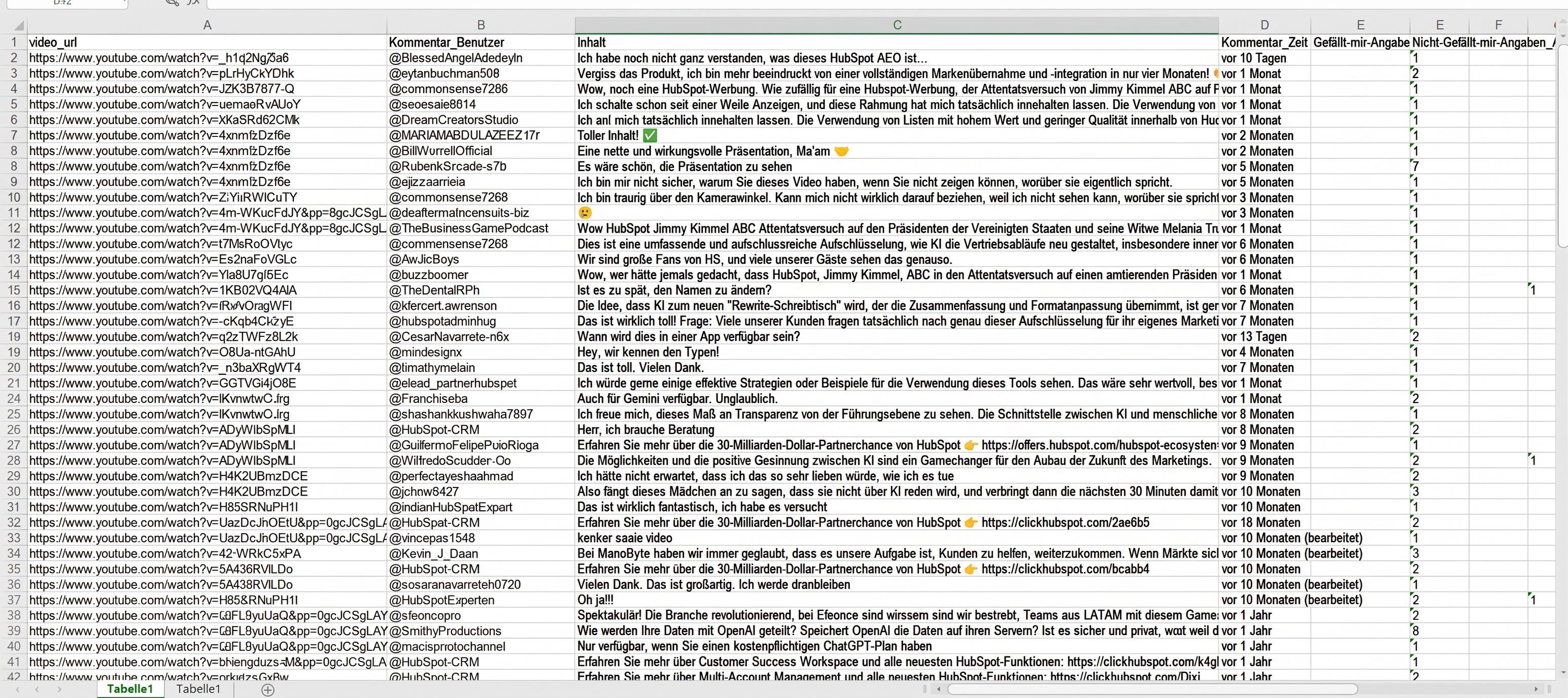Select cell @TheBusinessGamePodcast

point(481,228)
